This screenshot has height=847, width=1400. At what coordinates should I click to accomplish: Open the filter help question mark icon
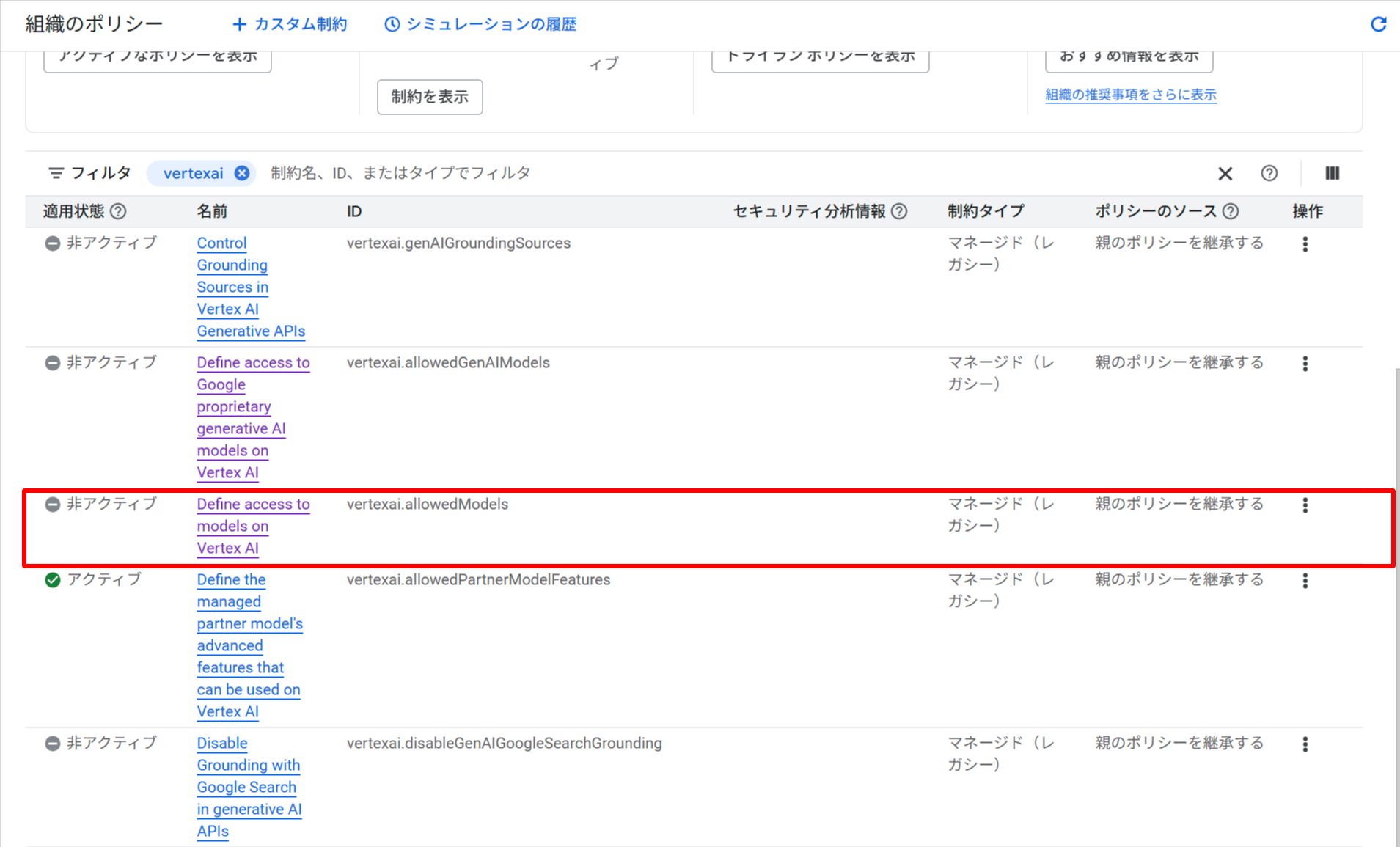1269,174
